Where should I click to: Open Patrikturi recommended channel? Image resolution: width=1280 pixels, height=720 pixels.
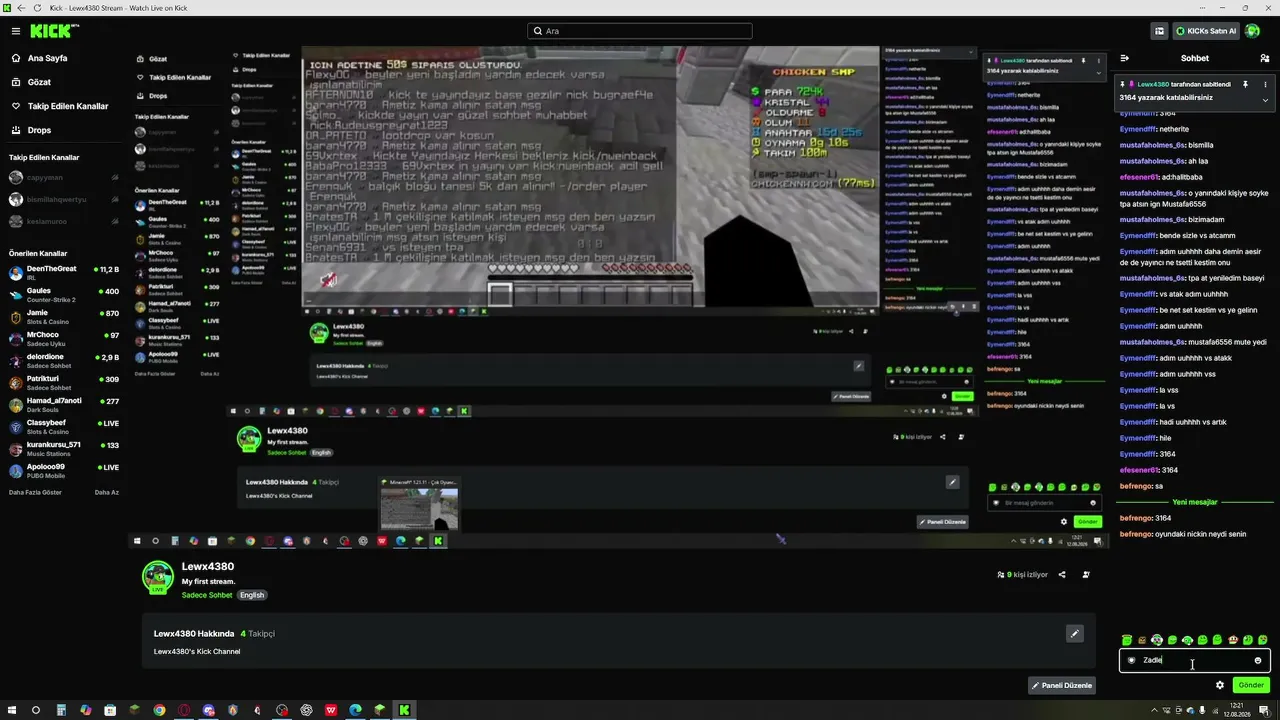pyautogui.click(x=63, y=383)
